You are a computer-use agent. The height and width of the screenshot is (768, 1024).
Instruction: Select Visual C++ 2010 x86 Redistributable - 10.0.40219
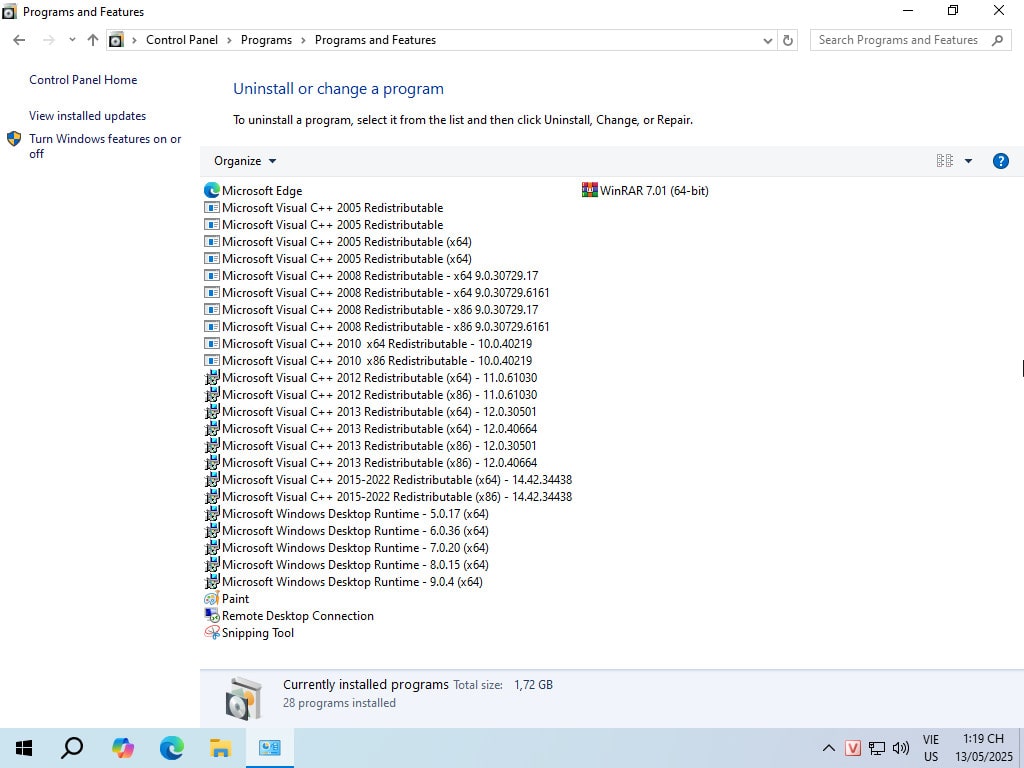pos(368,360)
